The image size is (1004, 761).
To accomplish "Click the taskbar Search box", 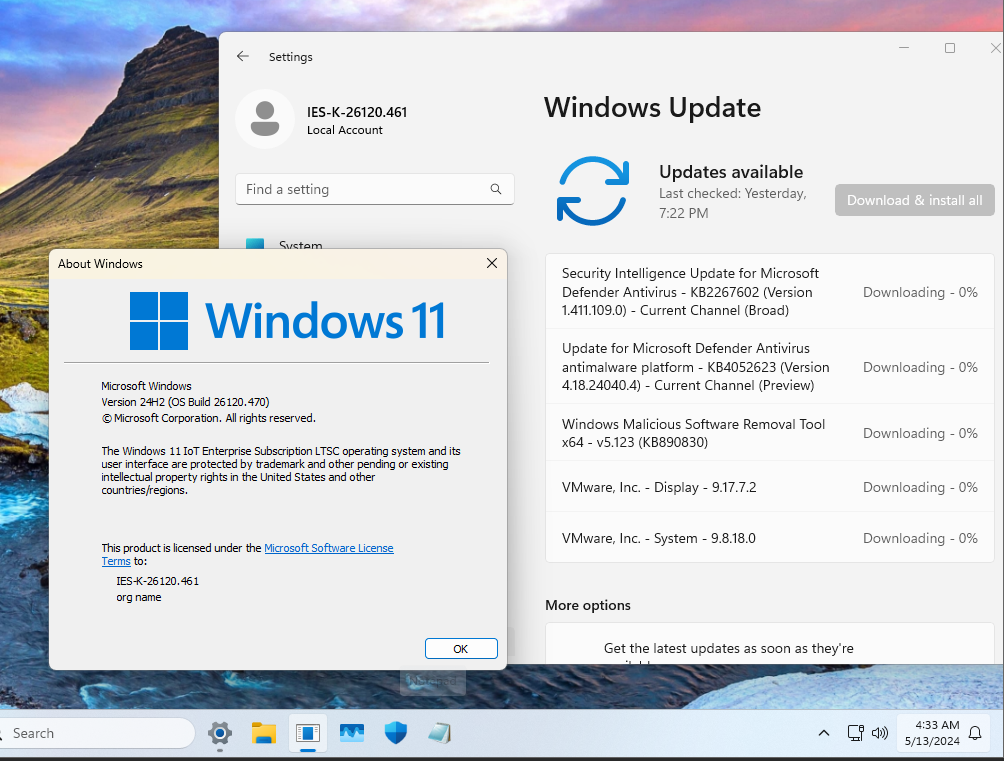I will [96, 733].
